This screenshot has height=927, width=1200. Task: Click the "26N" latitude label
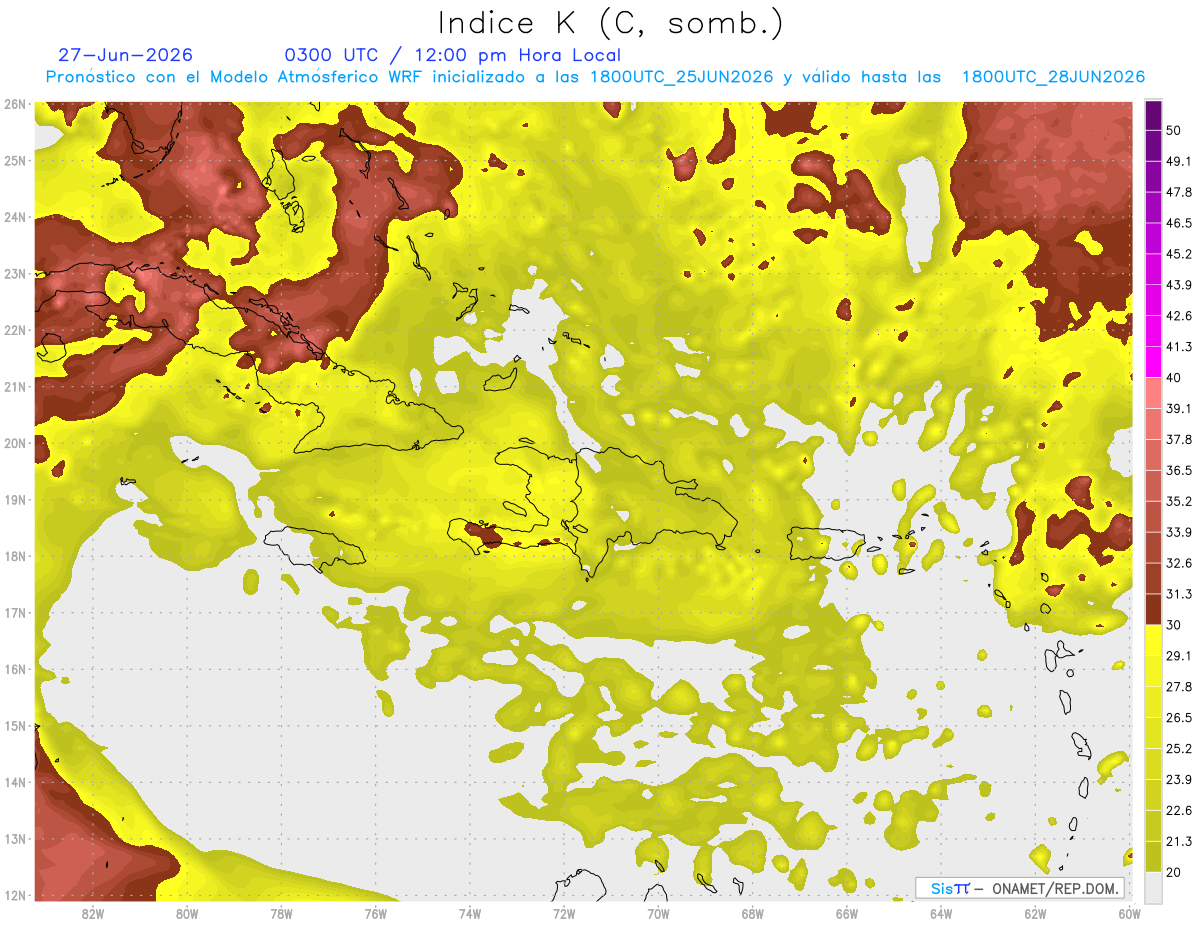[x=14, y=104]
